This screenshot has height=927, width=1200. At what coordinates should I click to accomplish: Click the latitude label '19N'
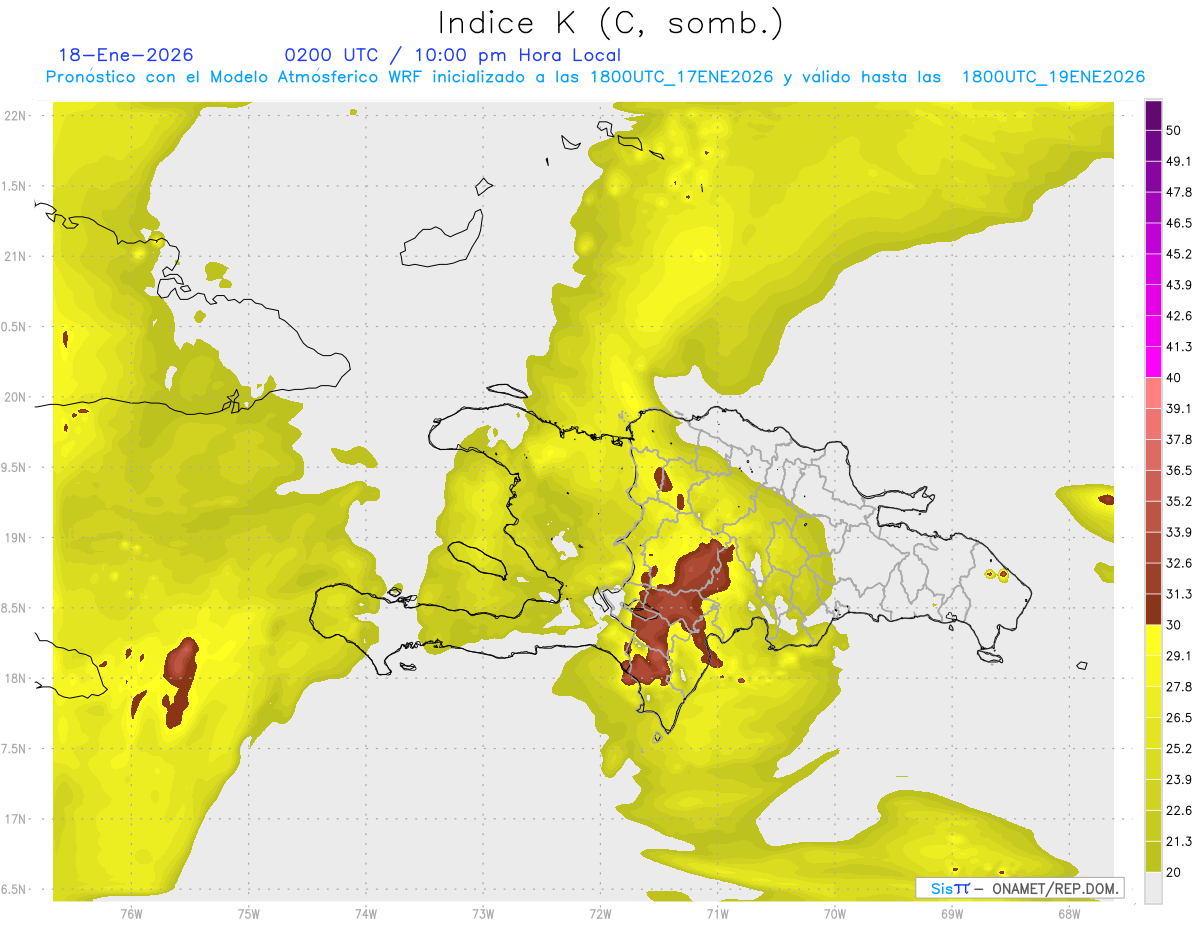[x=16, y=538]
